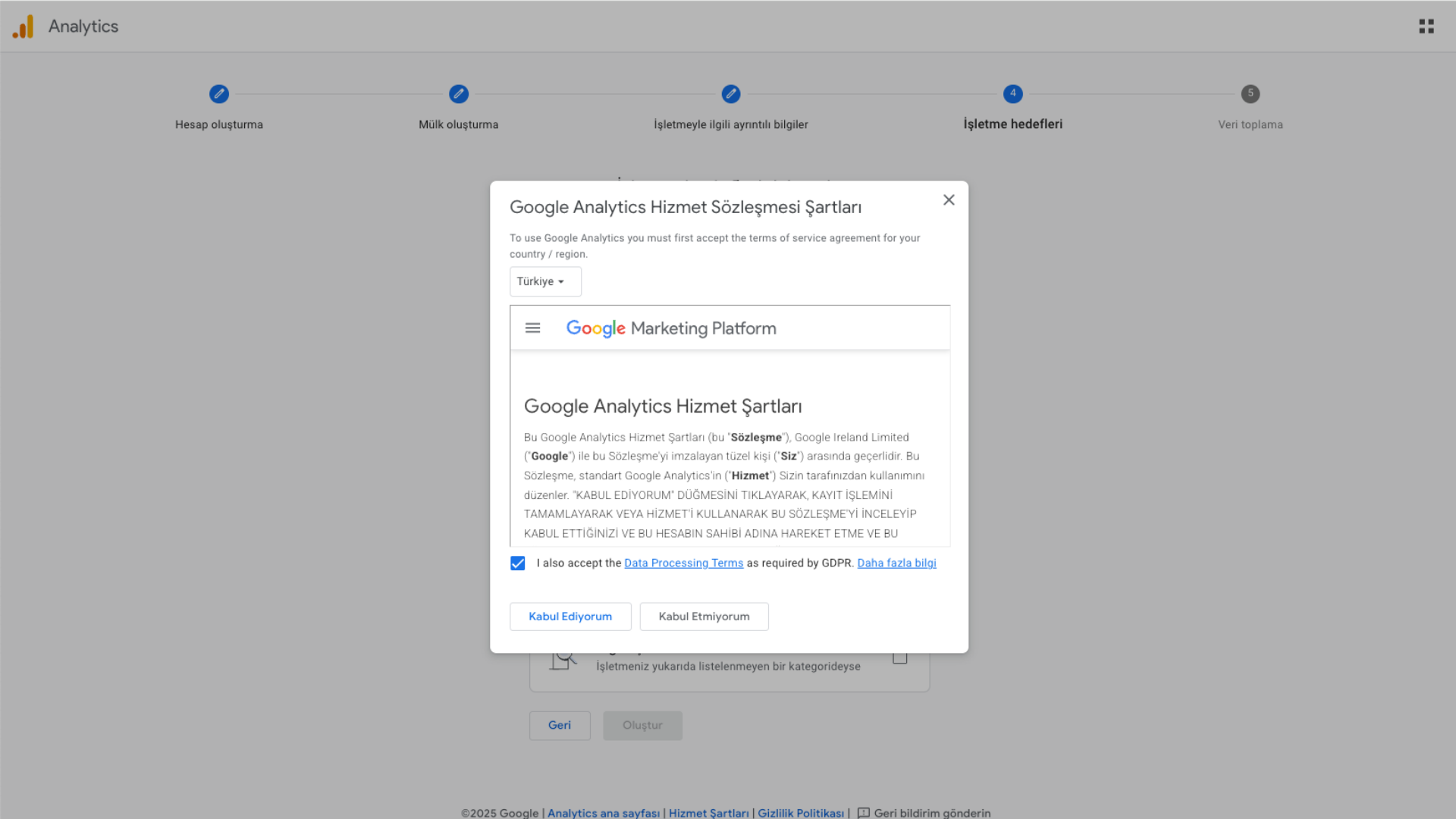Viewport: 1456px width, 819px height.
Task: Open the Gizlilik Politikası footer link
Action: [801, 813]
